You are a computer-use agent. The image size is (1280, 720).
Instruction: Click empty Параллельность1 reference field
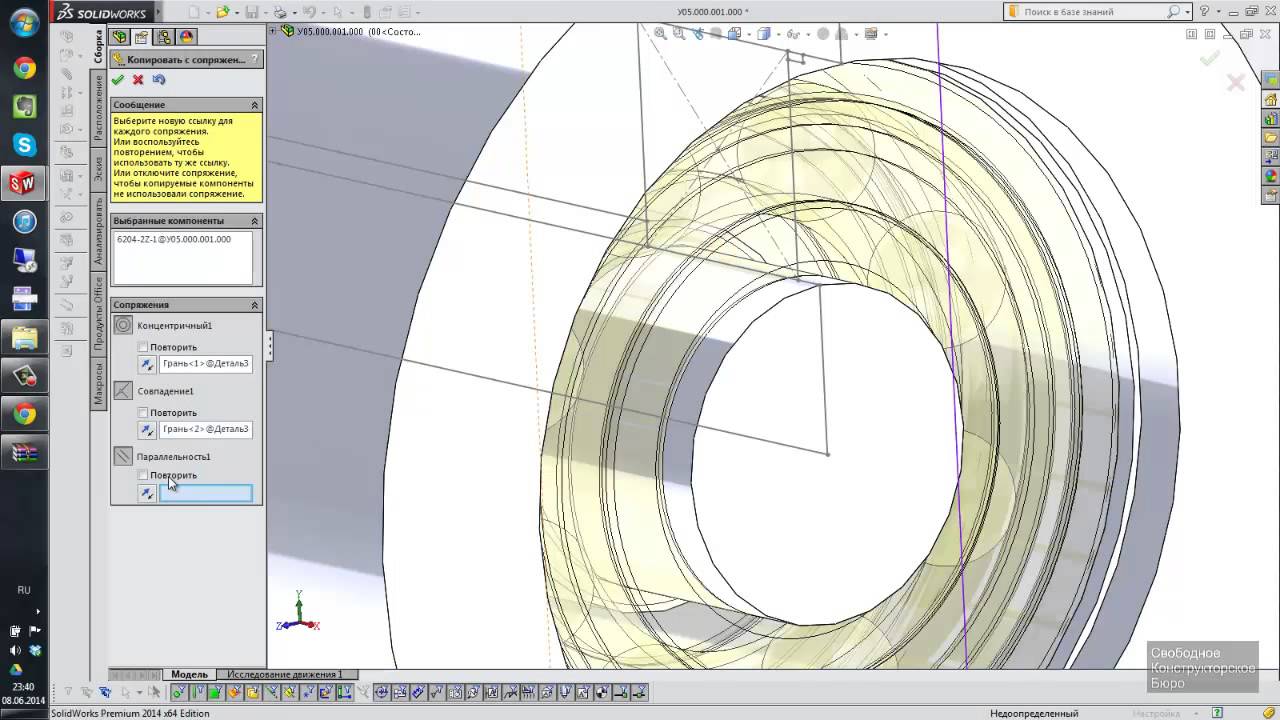[206, 493]
